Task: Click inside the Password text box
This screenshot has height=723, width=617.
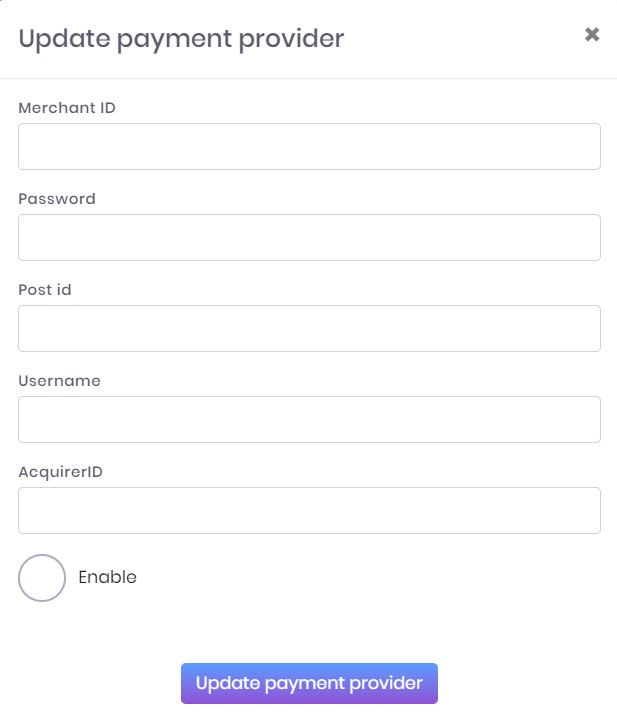Action: point(309,237)
